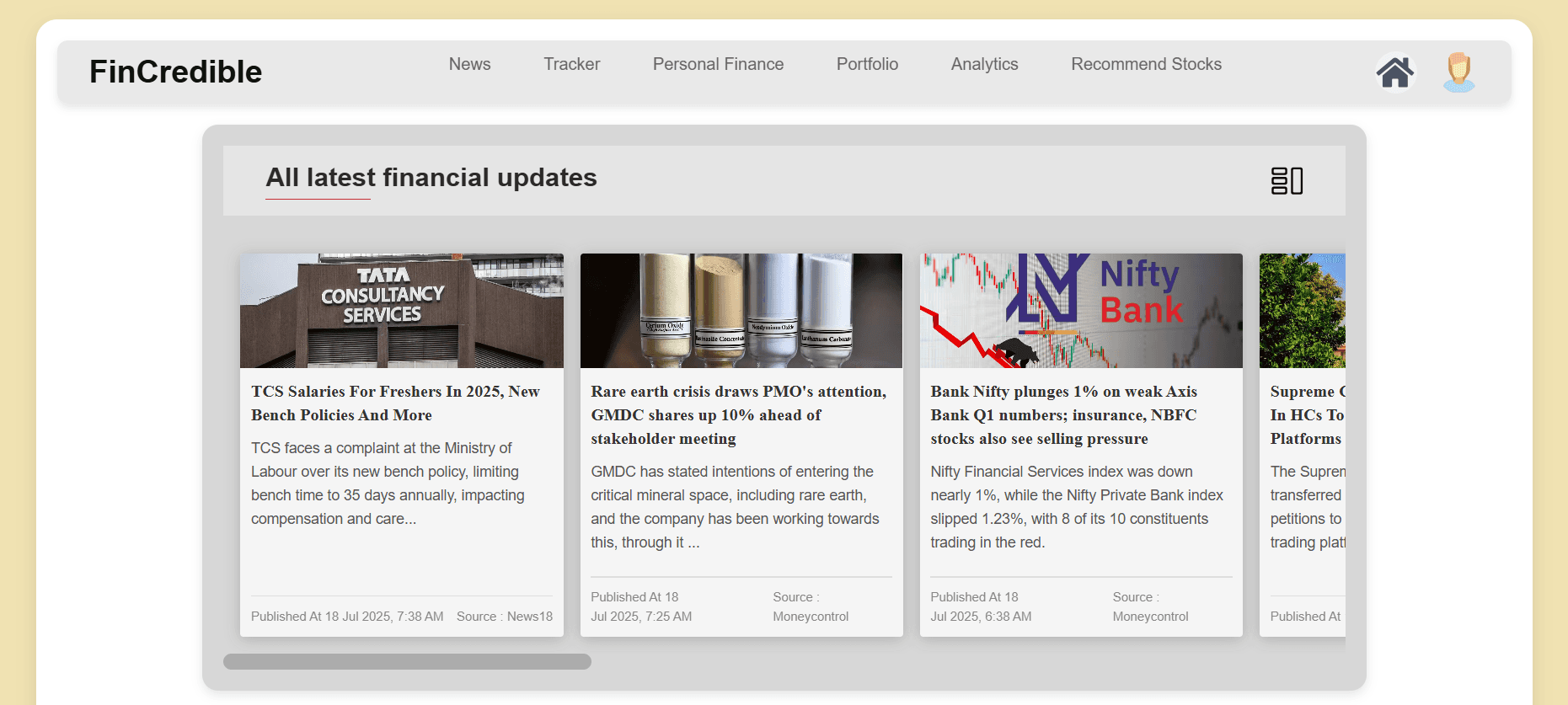Click 'Published At 18 Jul 2025, 6:38 AM'
Image resolution: width=1568 pixels, height=705 pixels.
point(981,606)
